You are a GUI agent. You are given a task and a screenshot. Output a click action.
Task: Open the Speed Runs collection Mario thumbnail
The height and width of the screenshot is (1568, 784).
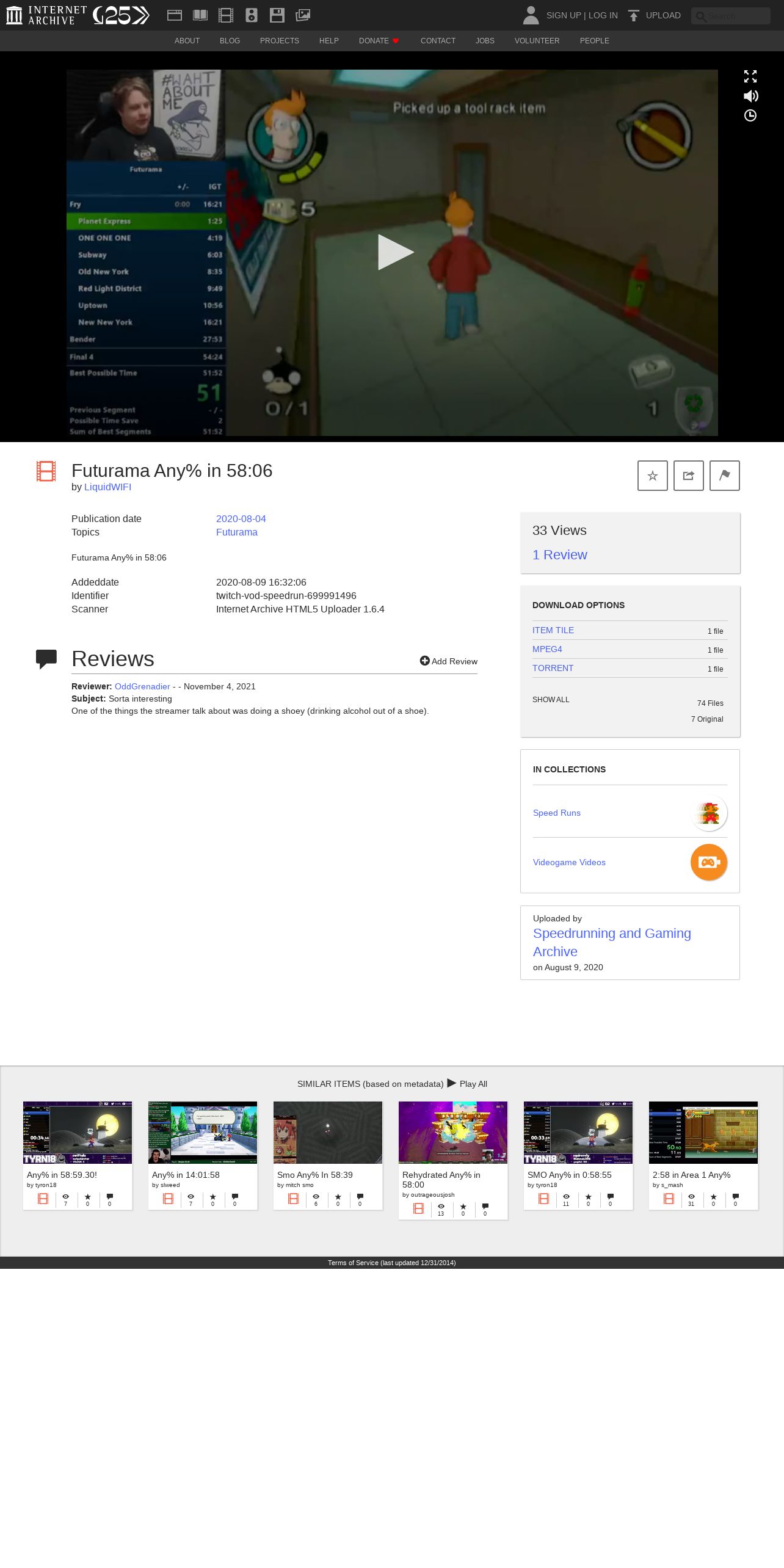coord(709,813)
